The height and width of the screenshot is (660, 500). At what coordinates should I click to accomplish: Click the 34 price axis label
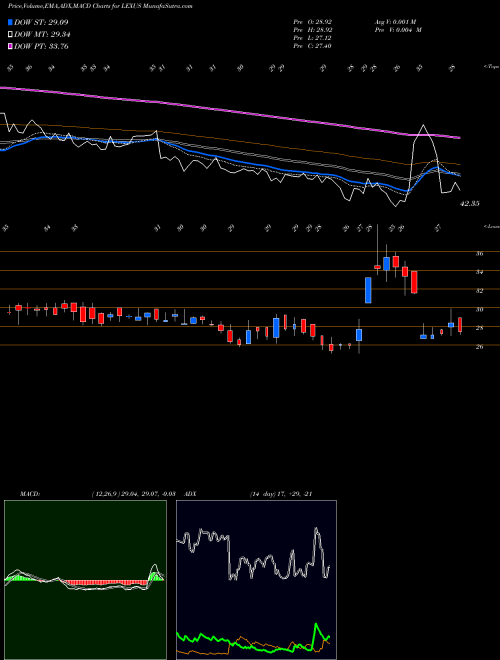479,272
